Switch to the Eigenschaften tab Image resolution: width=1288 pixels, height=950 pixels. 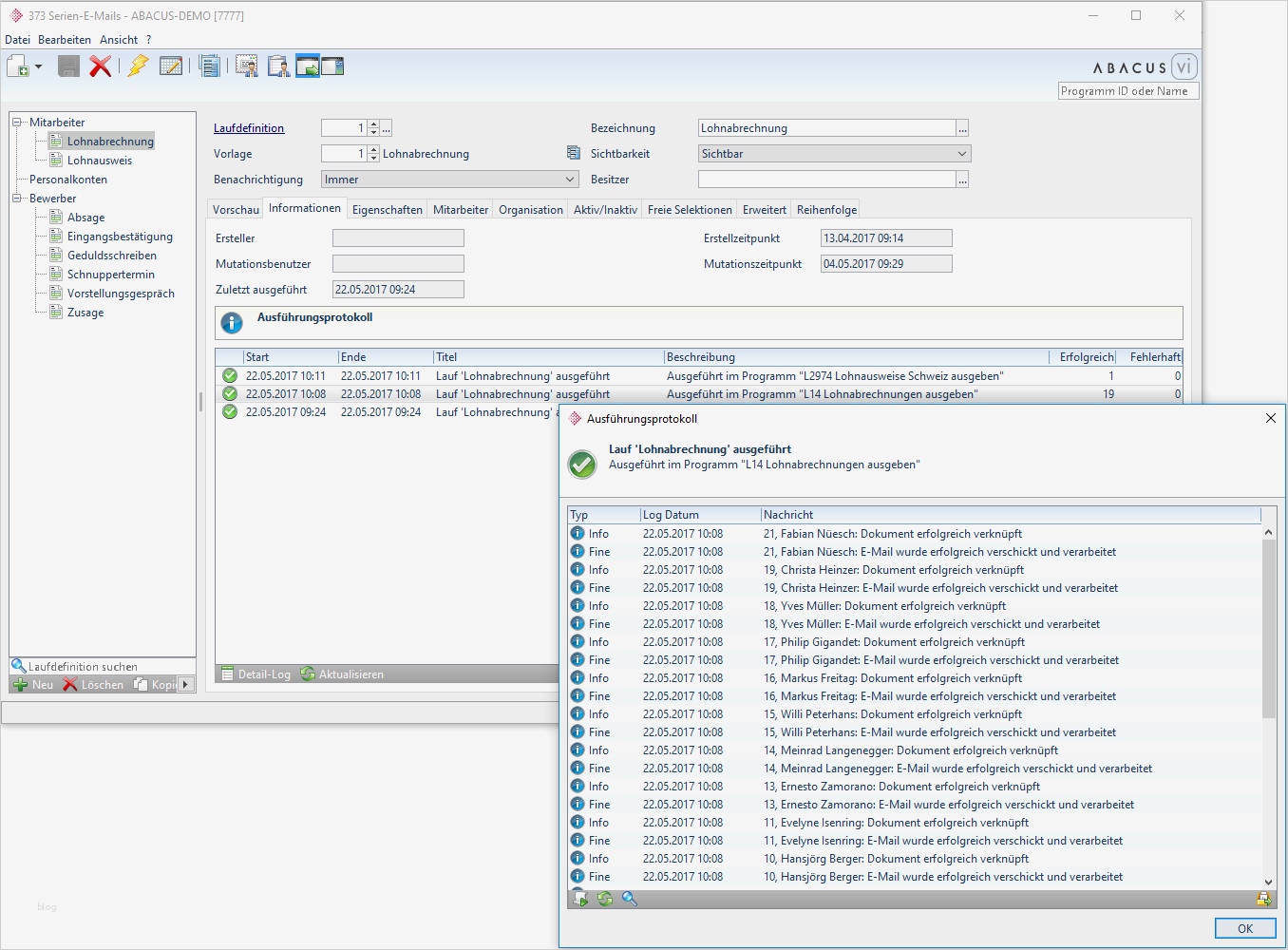coord(387,210)
